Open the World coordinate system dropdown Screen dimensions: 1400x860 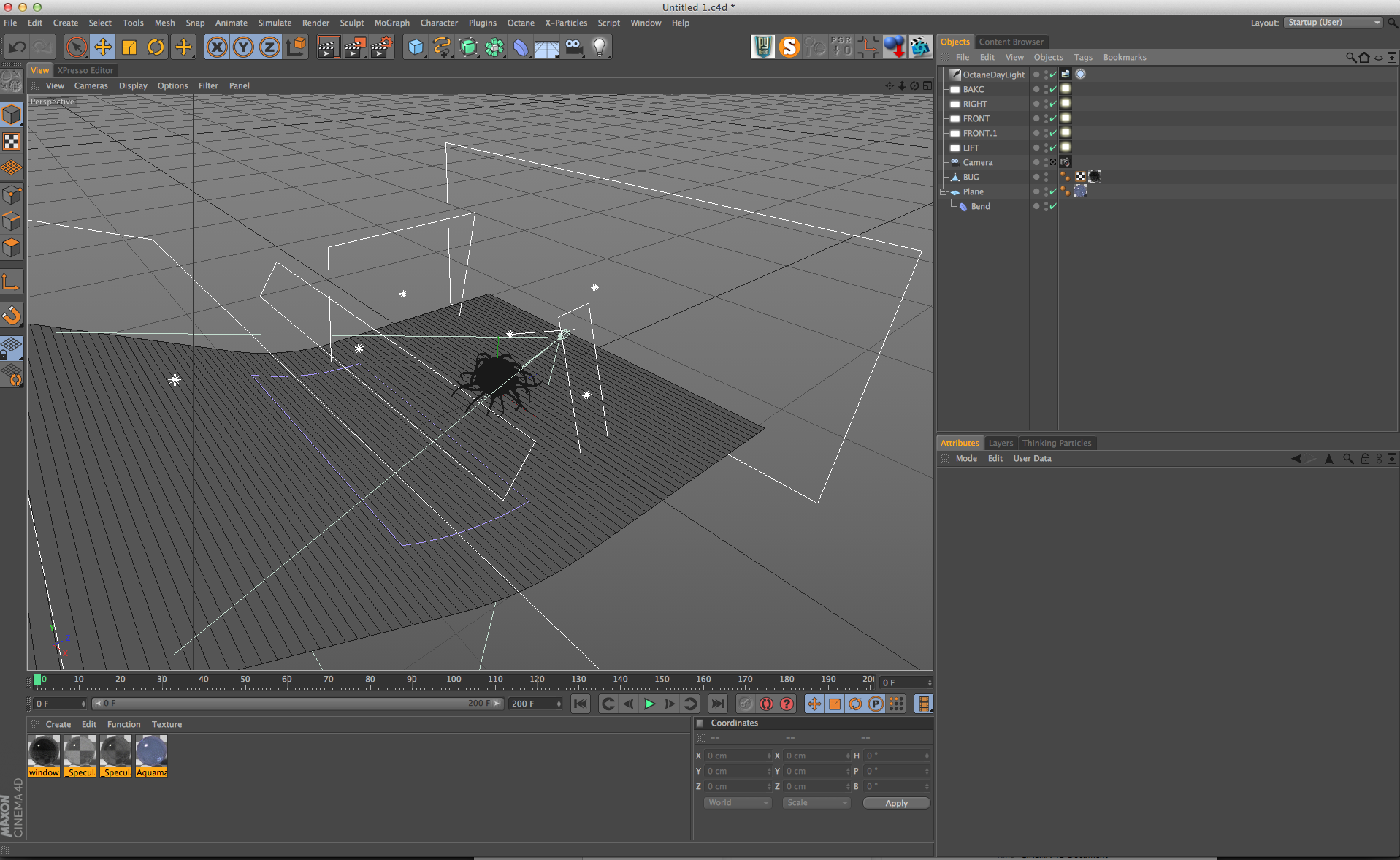point(738,802)
